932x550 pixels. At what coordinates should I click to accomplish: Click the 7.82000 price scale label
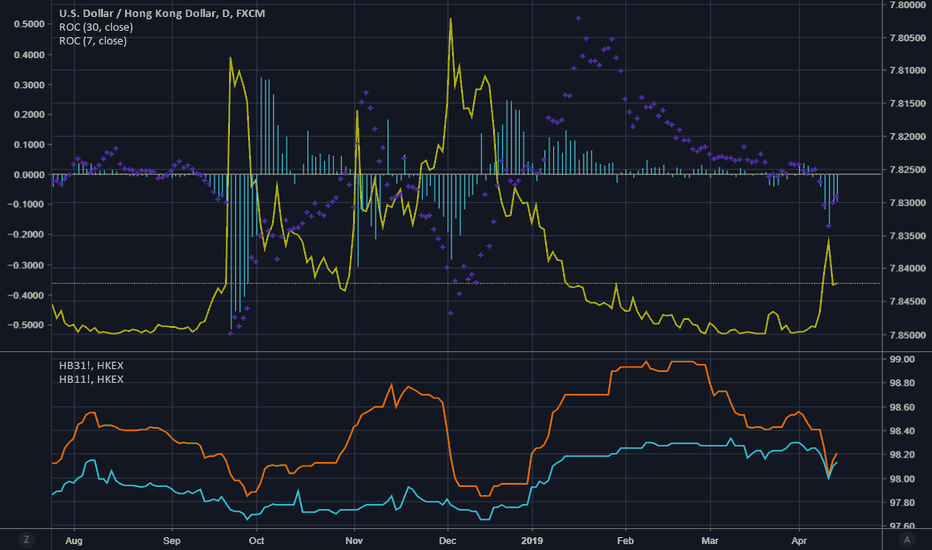[x=908, y=136]
